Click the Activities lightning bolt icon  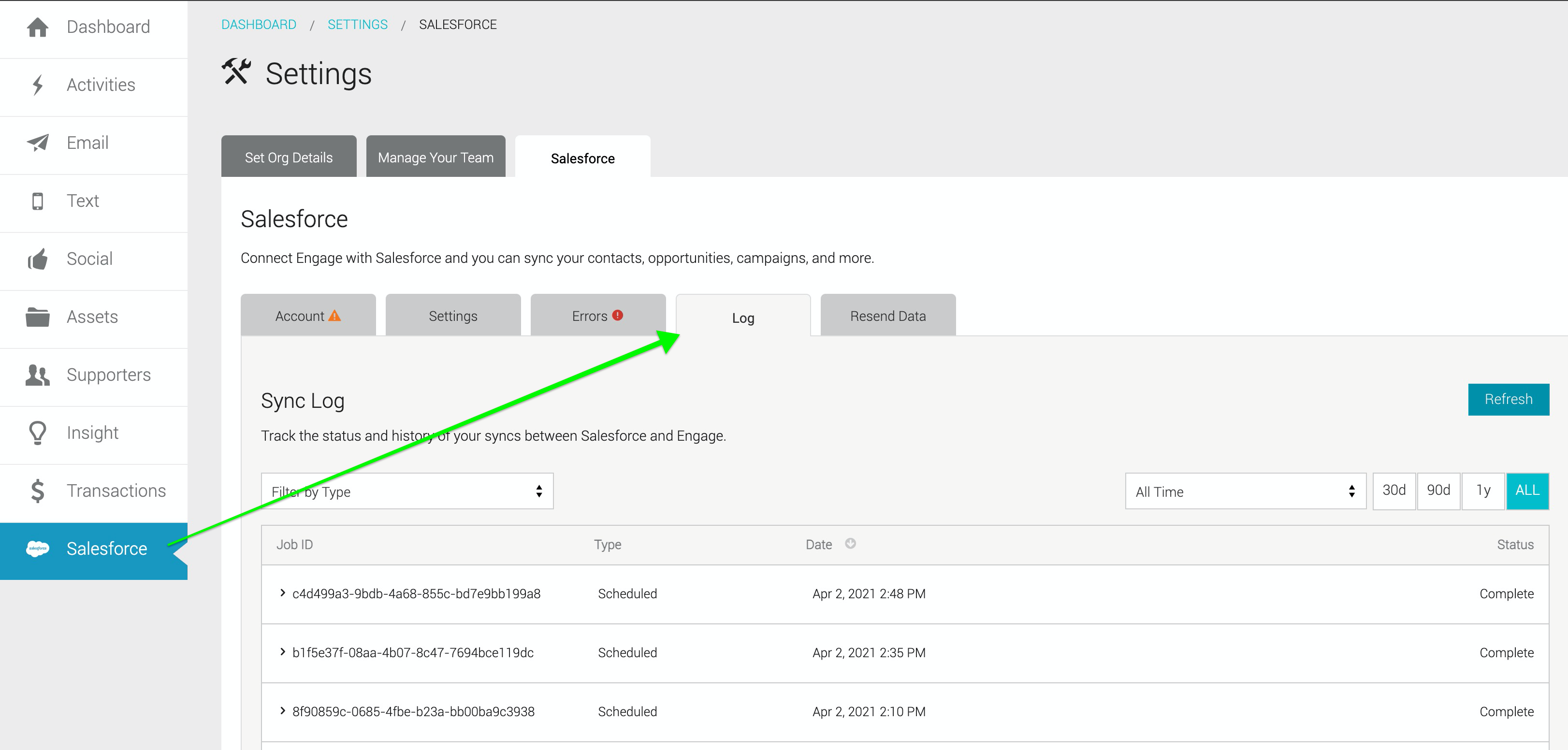[38, 85]
